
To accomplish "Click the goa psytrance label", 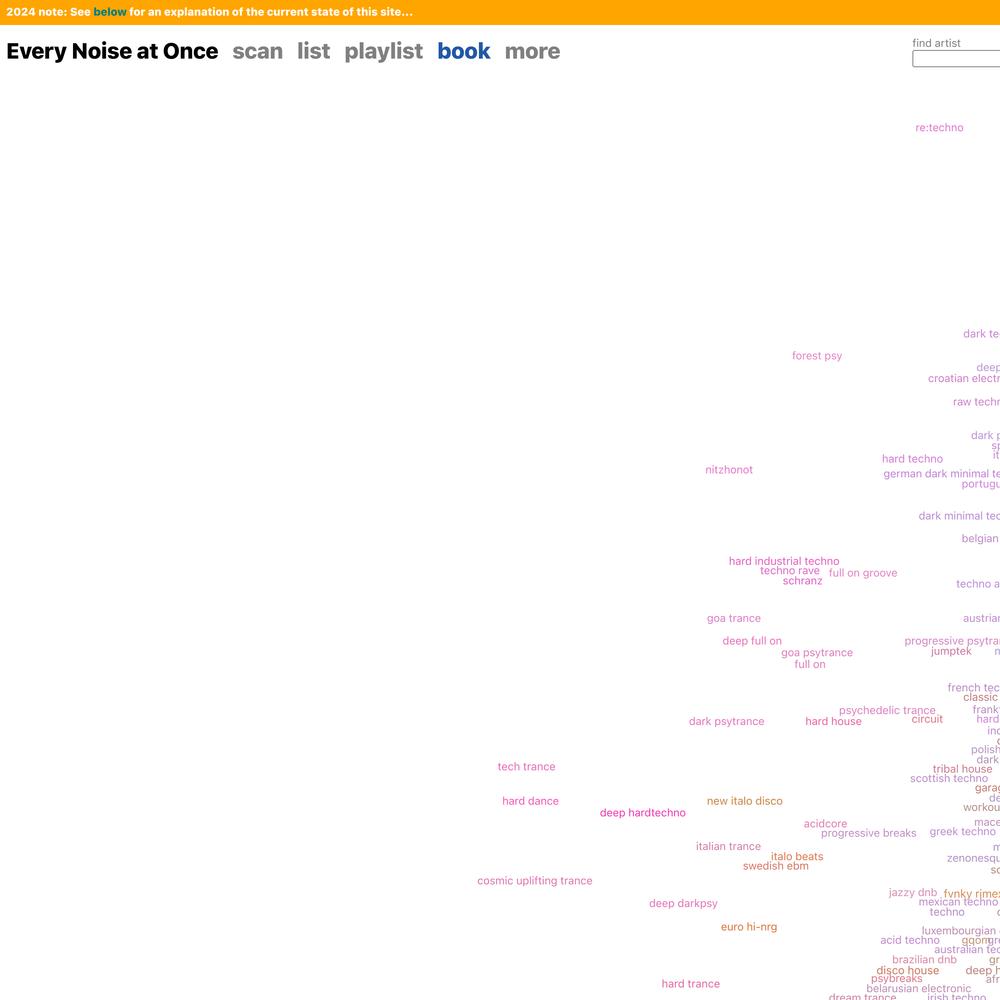I will click(x=817, y=653).
